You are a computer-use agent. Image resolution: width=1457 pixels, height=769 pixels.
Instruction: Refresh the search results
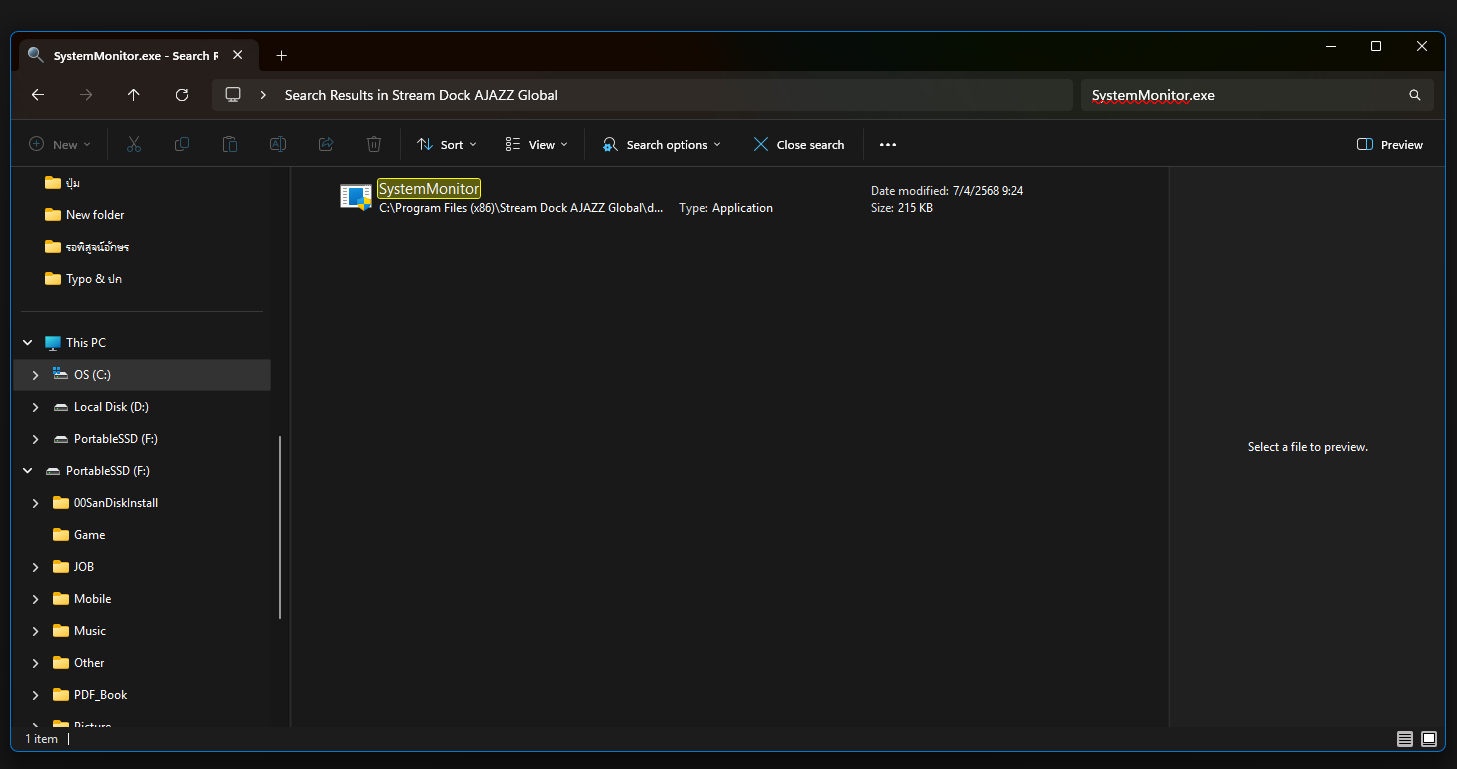coord(182,95)
